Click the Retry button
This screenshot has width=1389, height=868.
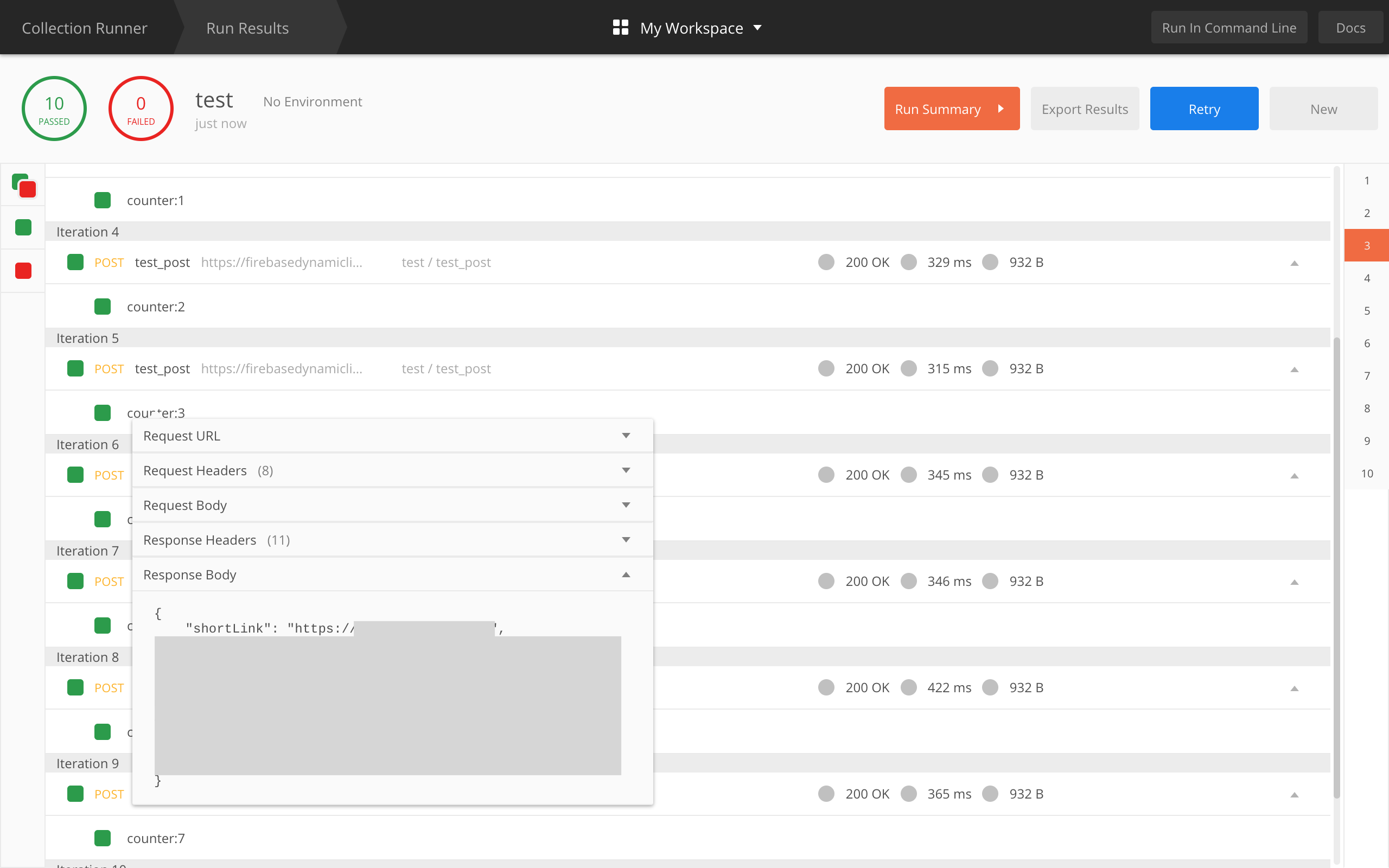coord(1203,108)
